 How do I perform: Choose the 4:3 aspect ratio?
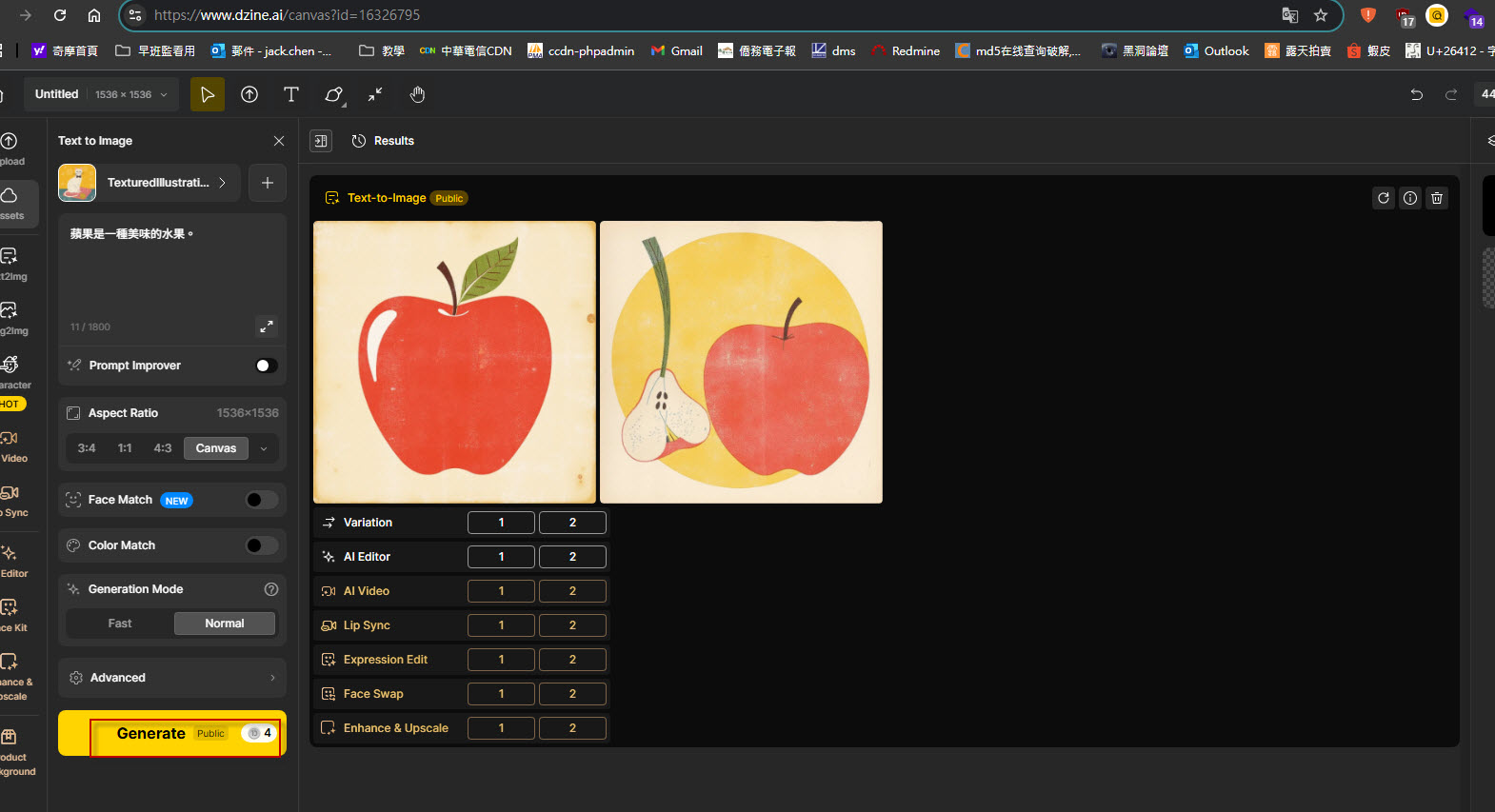click(163, 448)
